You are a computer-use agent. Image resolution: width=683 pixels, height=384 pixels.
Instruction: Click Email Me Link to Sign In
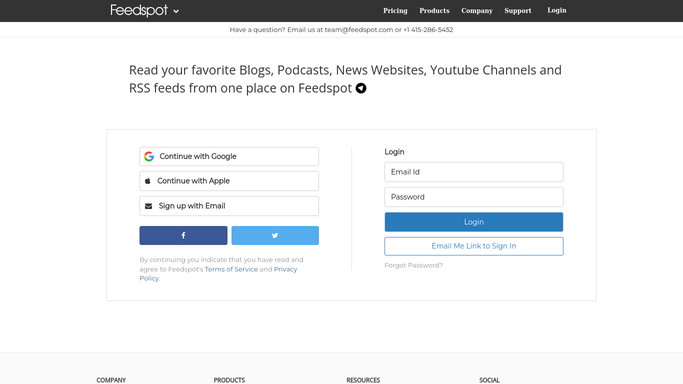coord(474,246)
